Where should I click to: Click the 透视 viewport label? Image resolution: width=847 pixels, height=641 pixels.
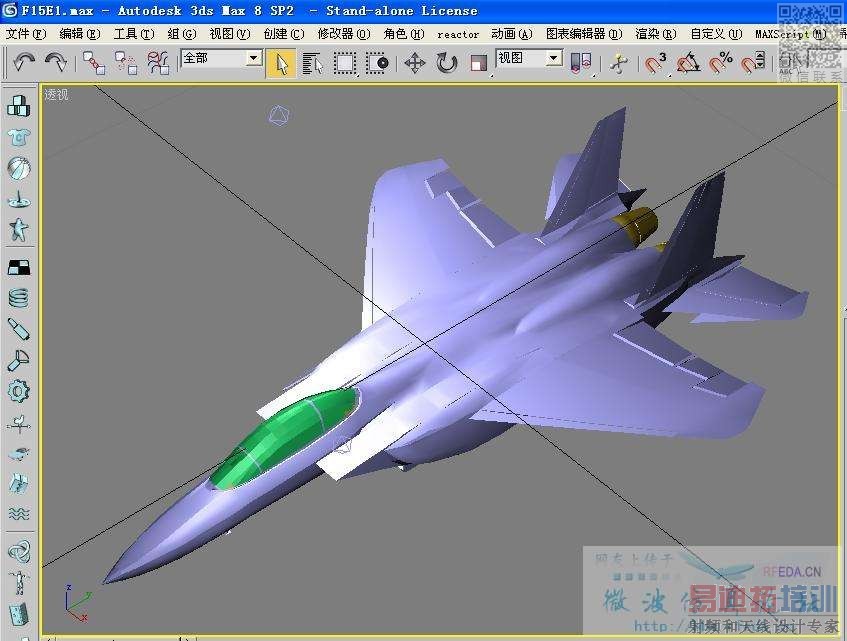(56, 95)
